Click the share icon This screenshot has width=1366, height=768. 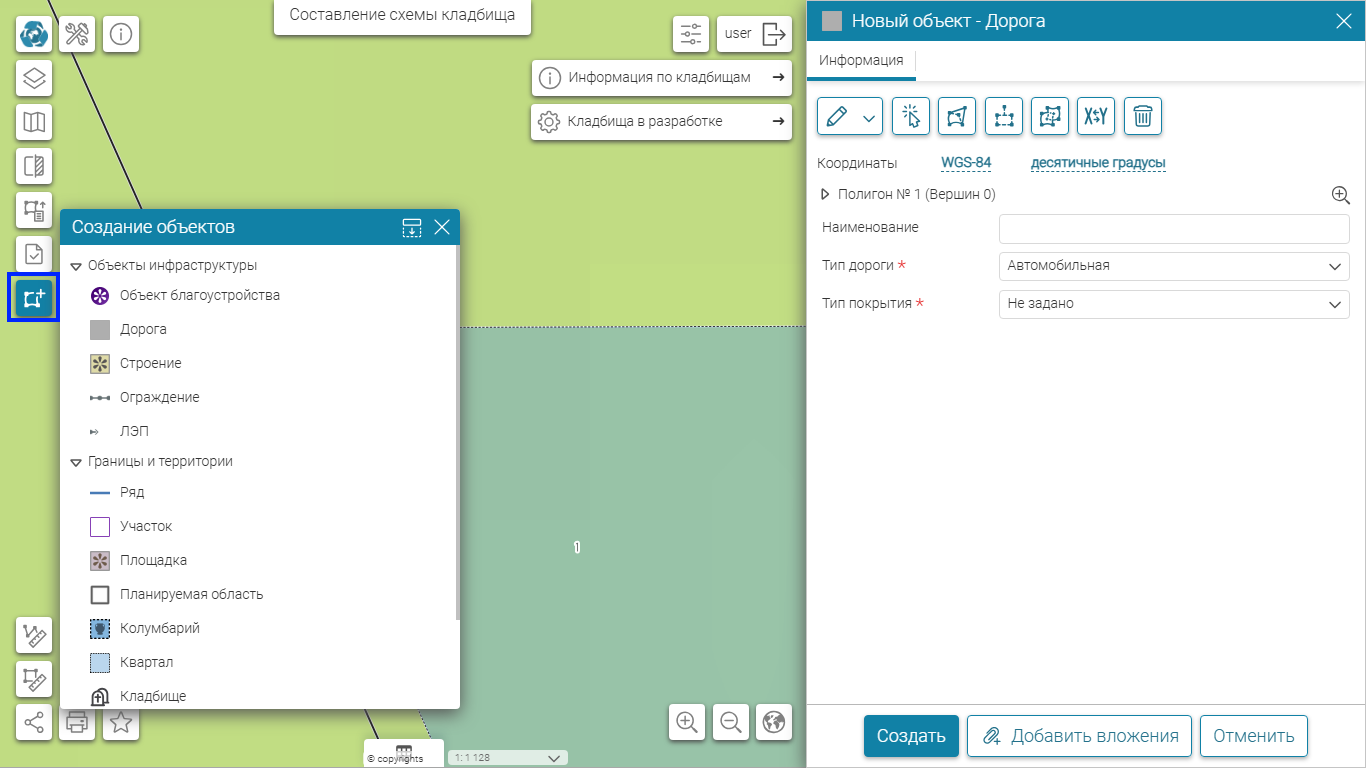point(34,722)
